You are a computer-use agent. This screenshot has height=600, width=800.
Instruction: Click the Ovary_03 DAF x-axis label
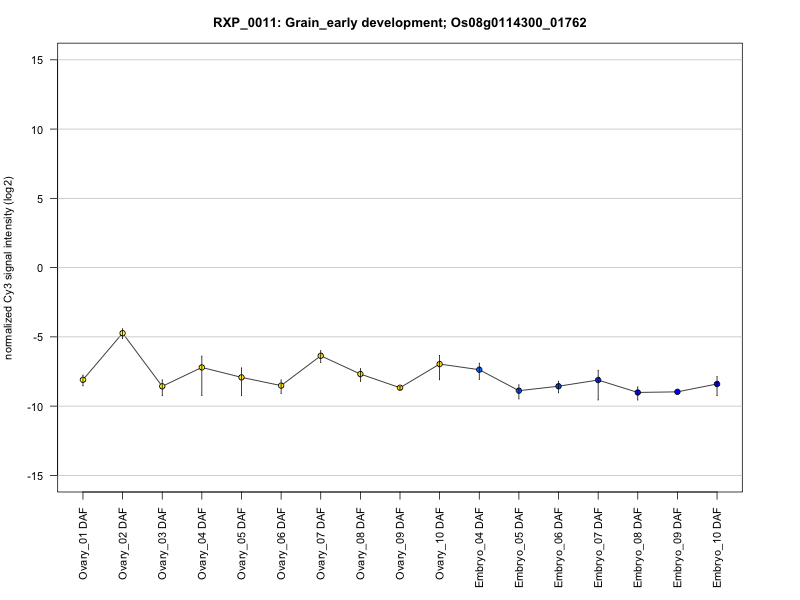pyautogui.click(x=162, y=544)
